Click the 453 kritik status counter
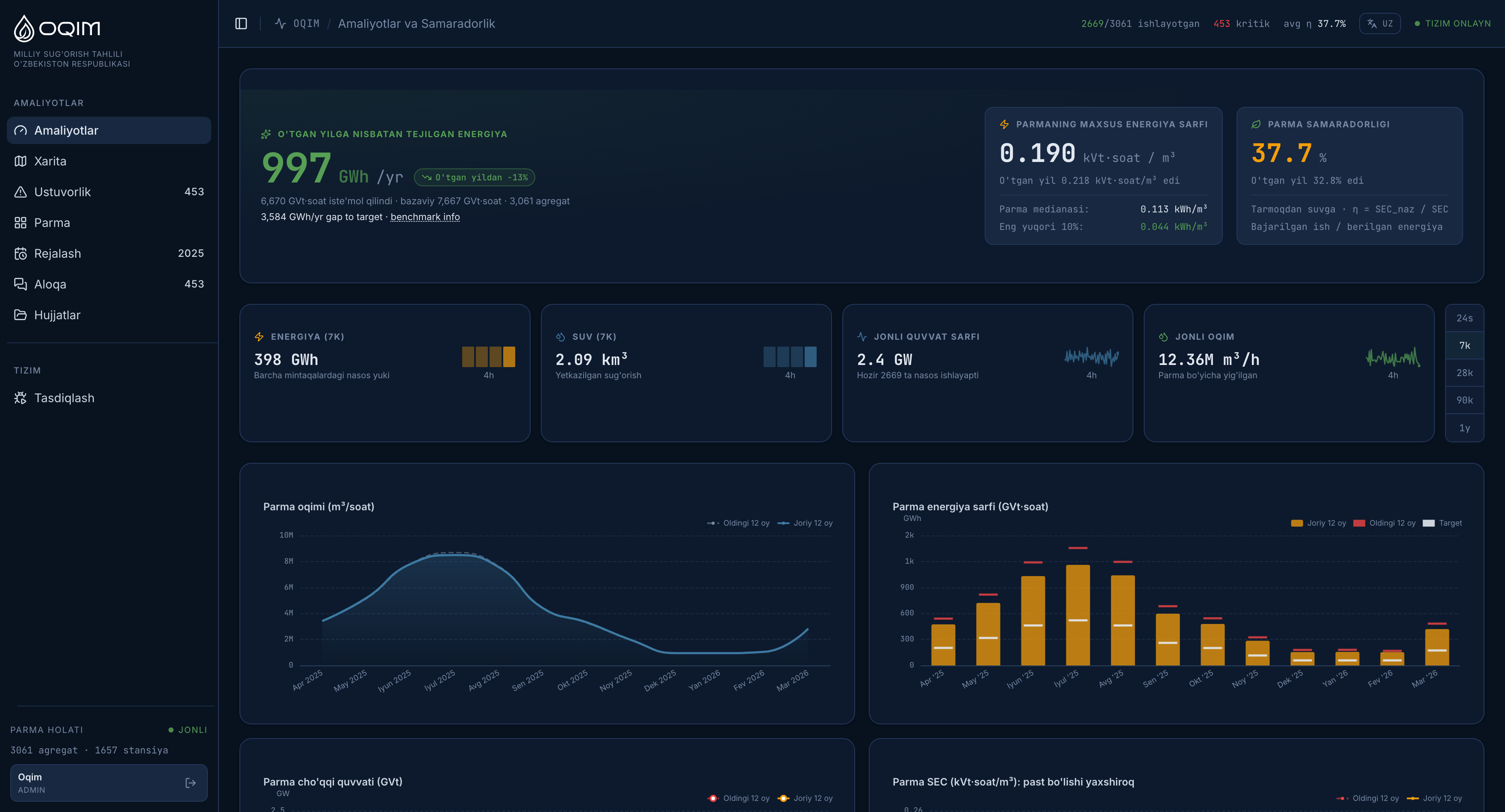Screen dimensions: 1505x812 click(1242, 24)
